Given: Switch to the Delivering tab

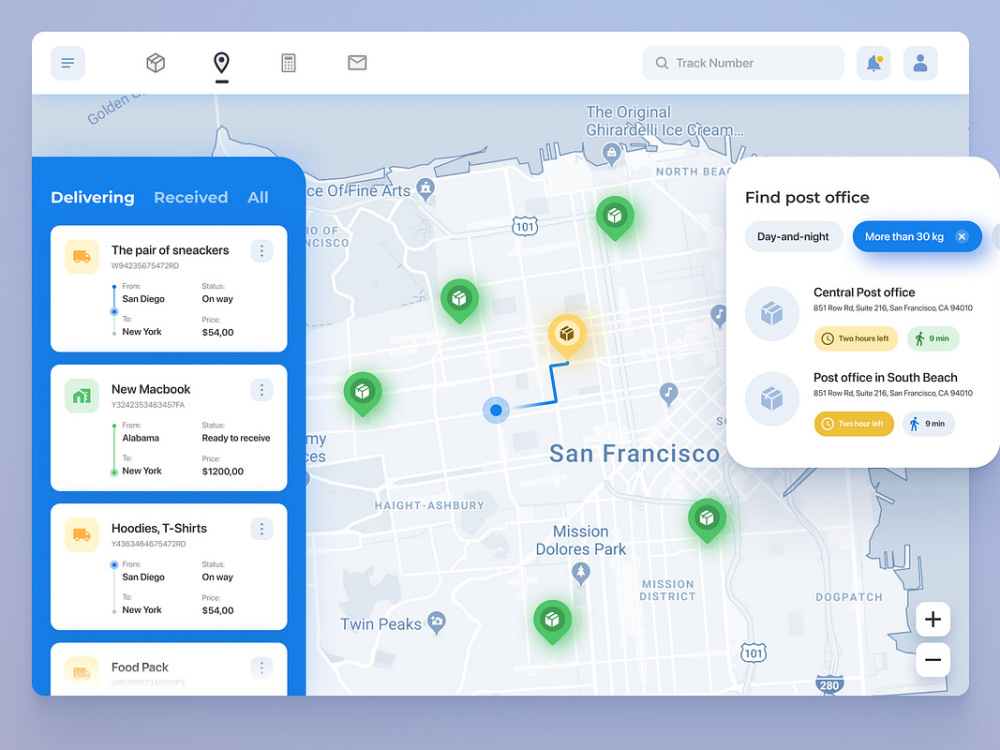Looking at the screenshot, I should pyautogui.click(x=92, y=197).
